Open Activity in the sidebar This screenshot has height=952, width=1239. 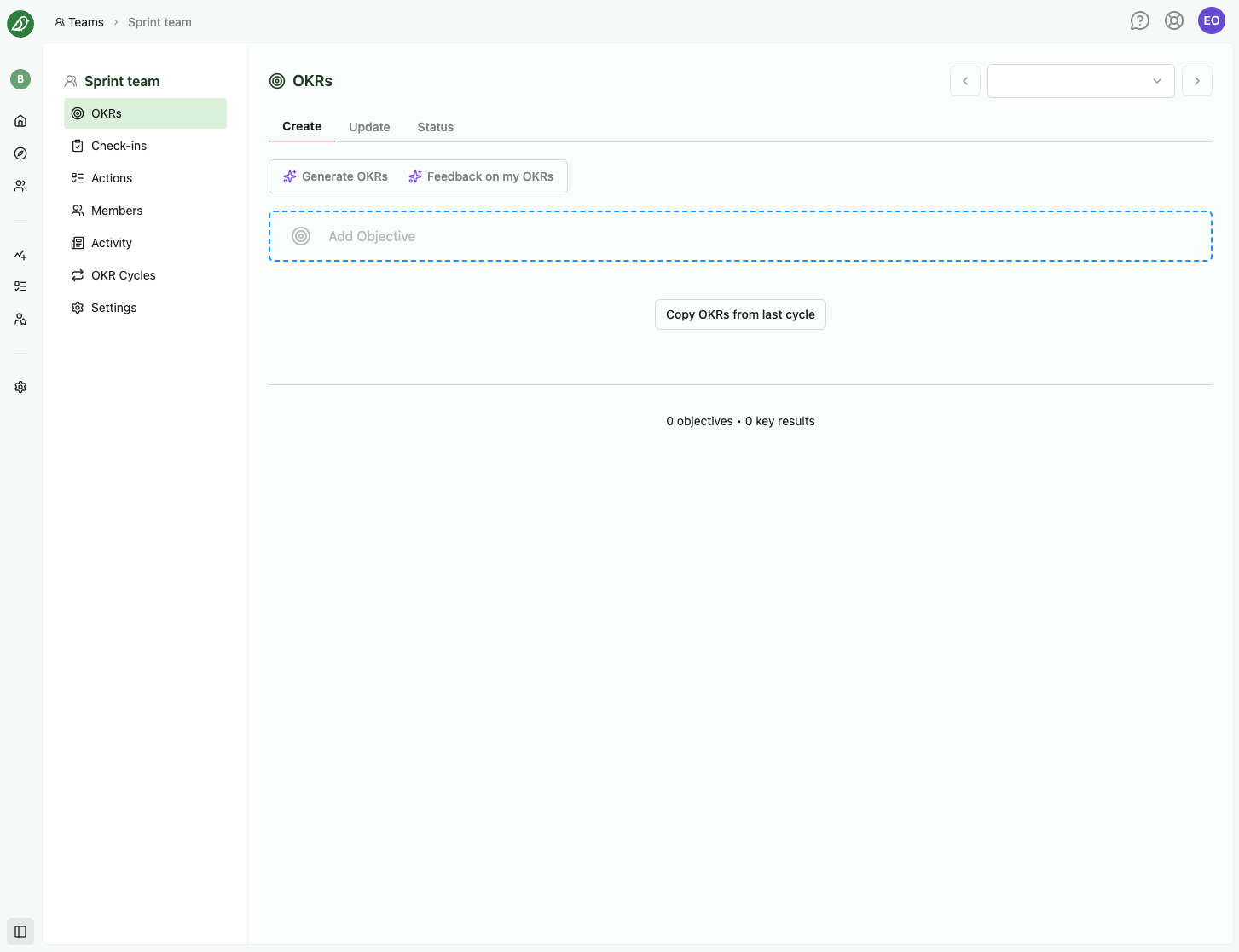click(x=145, y=243)
